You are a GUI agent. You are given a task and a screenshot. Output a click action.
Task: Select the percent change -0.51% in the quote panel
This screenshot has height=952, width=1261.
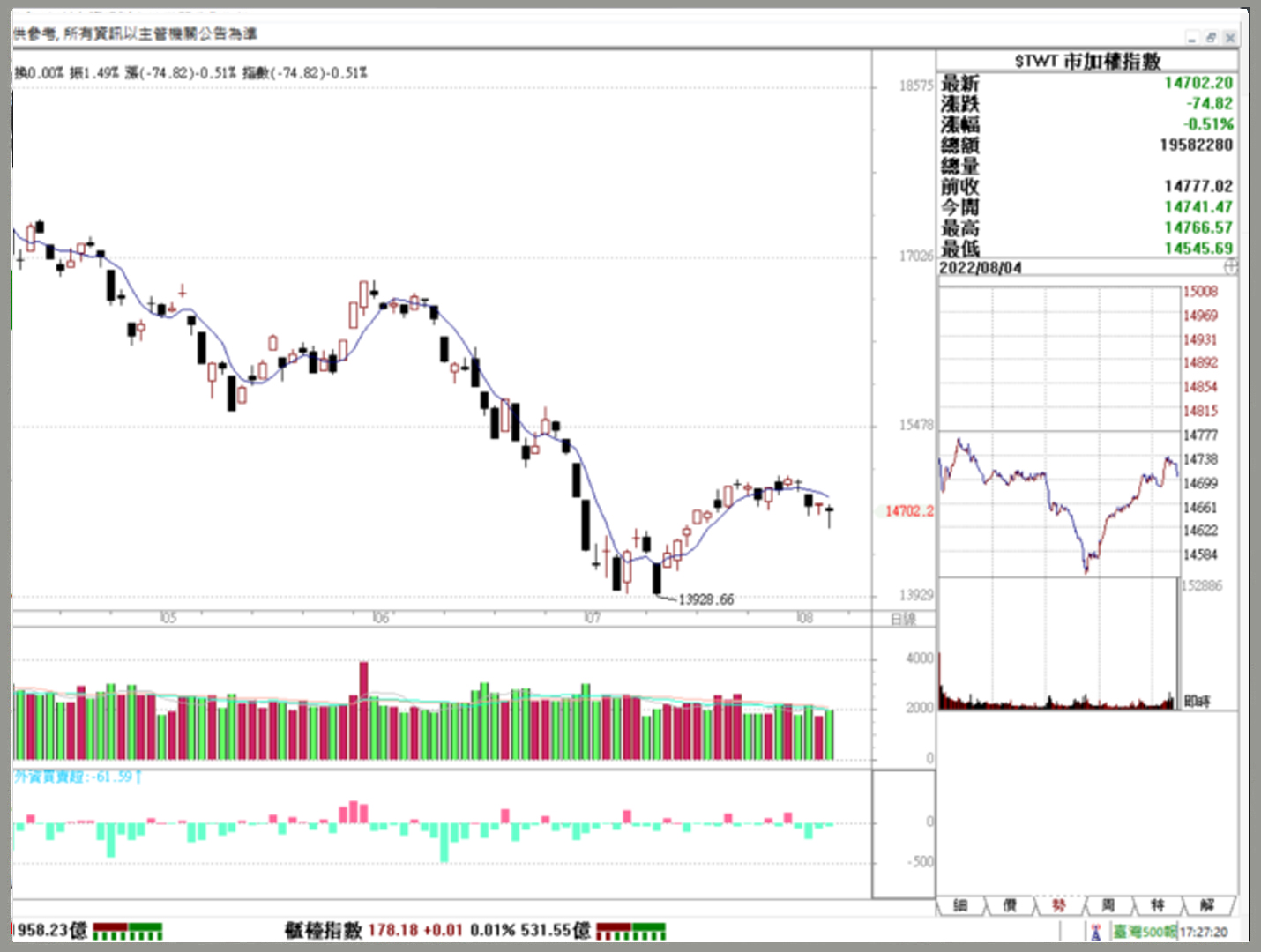pyautogui.click(x=1208, y=124)
